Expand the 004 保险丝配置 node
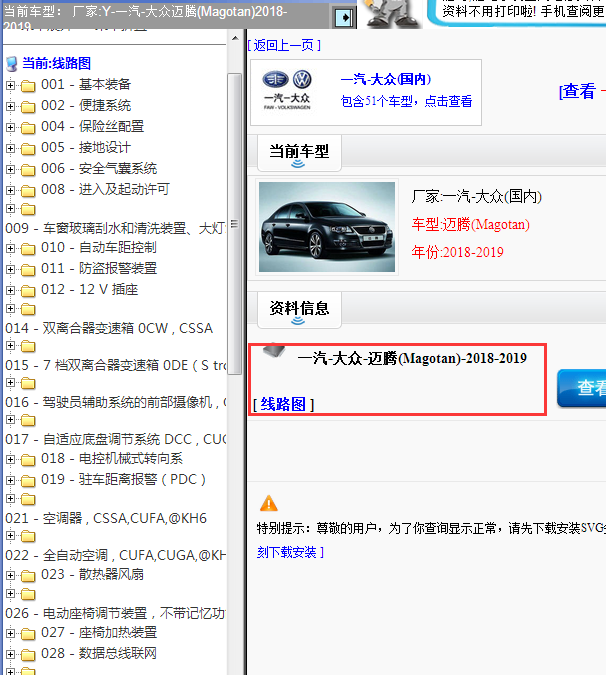 [x=10, y=127]
